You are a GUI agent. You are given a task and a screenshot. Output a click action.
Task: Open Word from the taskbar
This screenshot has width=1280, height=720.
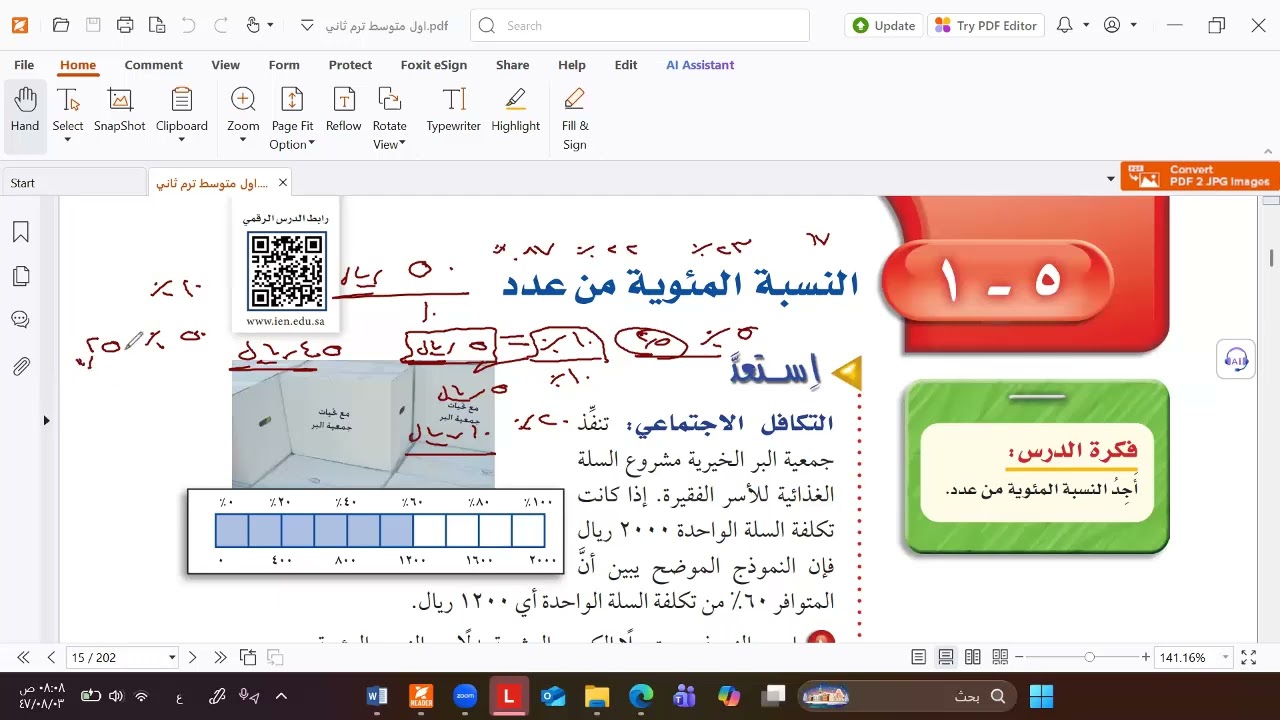tap(377, 696)
